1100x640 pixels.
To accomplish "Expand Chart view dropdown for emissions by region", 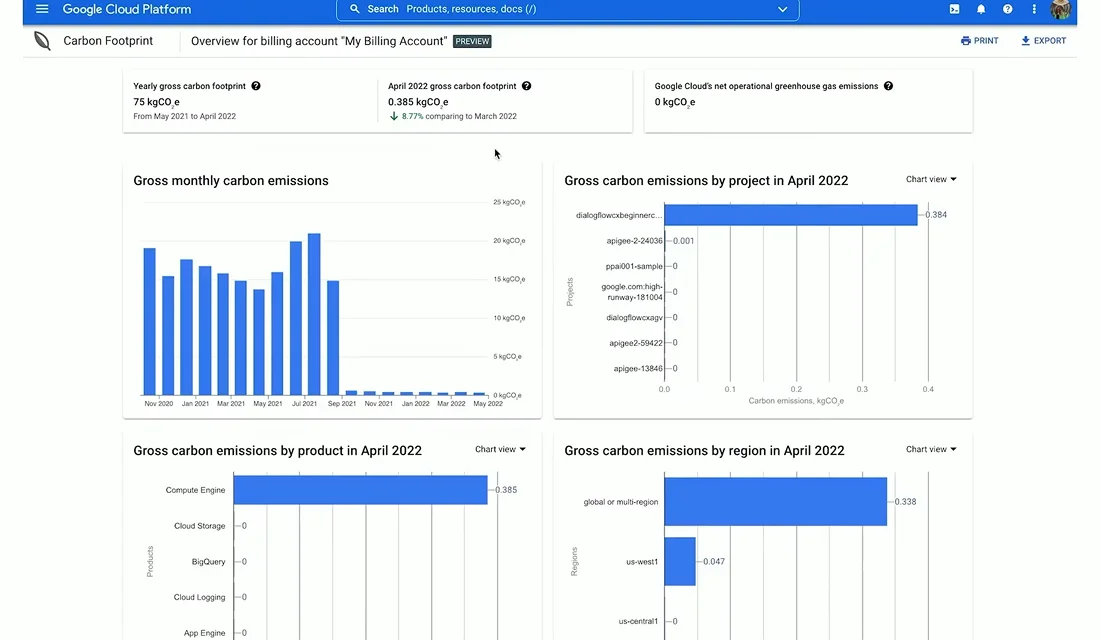I will [x=931, y=449].
